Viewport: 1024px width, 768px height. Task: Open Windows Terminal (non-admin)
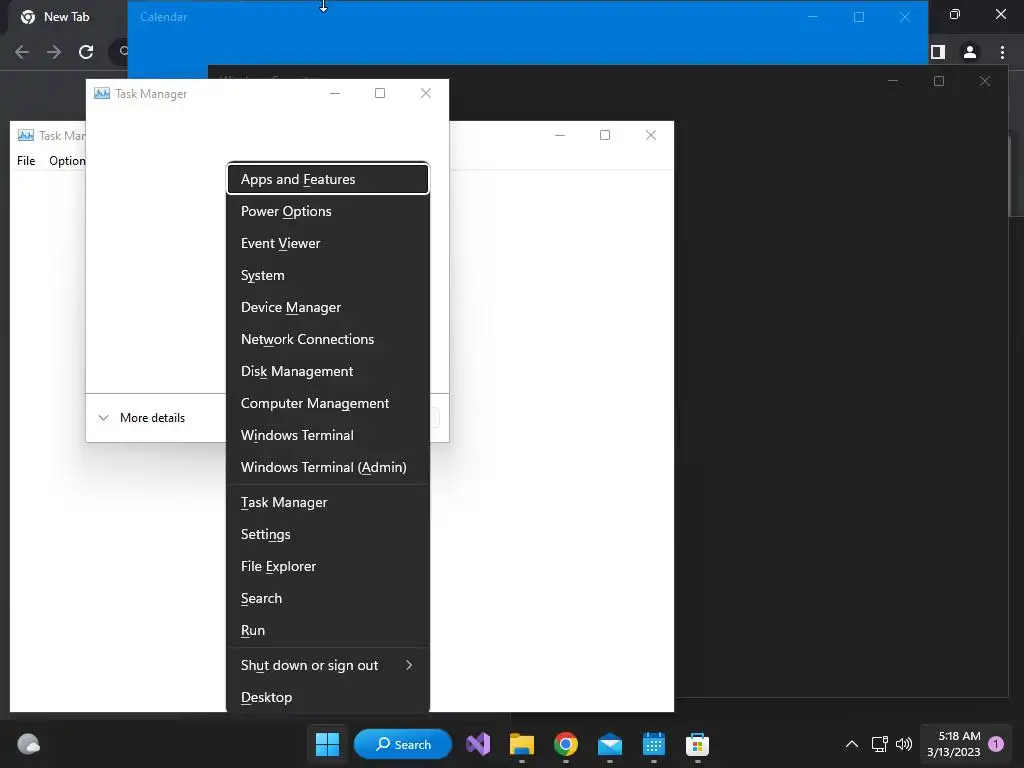(x=328, y=435)
